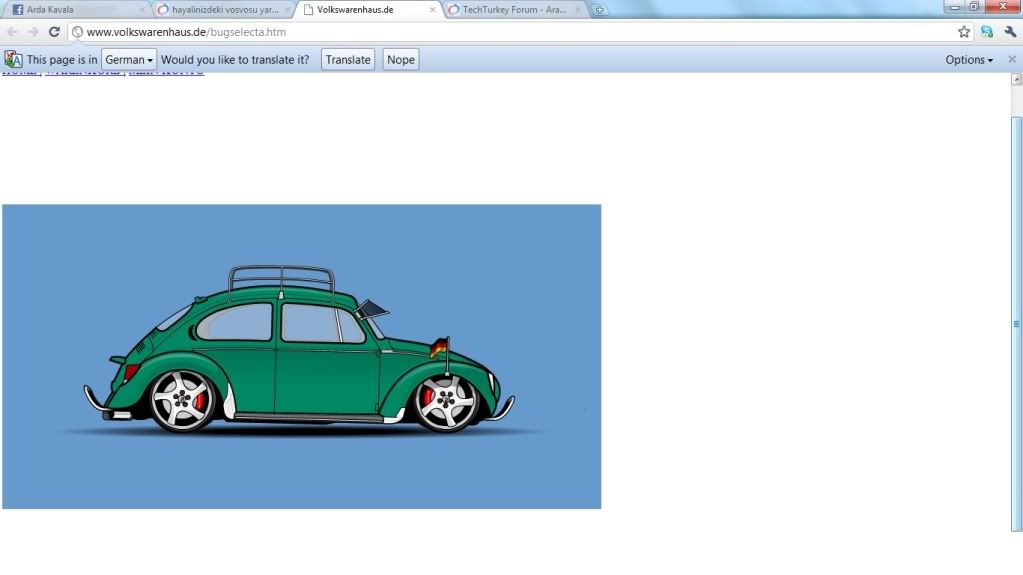Click the scrollbar up arrow
This screenshot has height=575, width=1023.
1016,79
